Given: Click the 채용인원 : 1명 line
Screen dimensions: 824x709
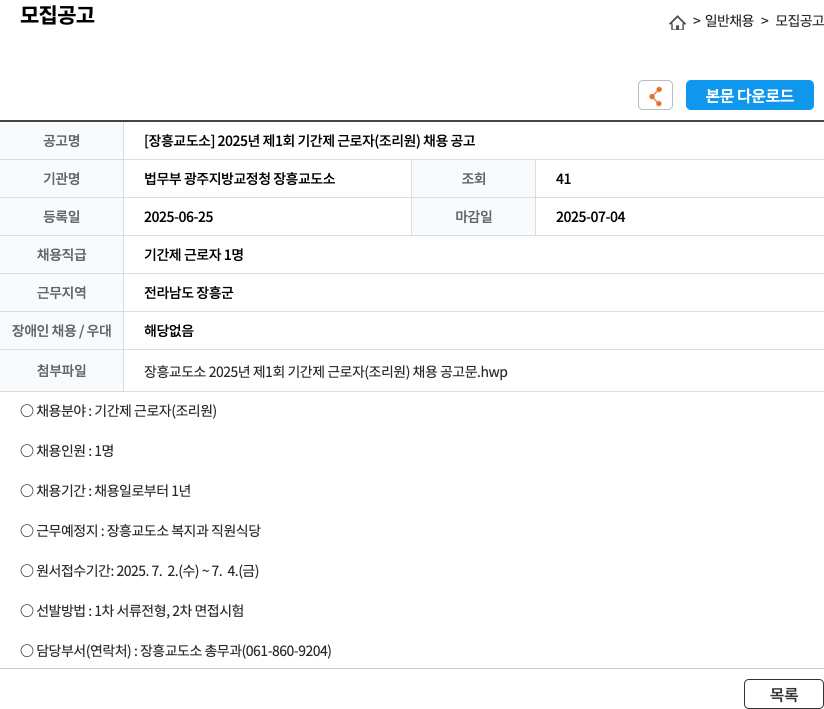Looking at the screenshot, I should pos(67,450).
